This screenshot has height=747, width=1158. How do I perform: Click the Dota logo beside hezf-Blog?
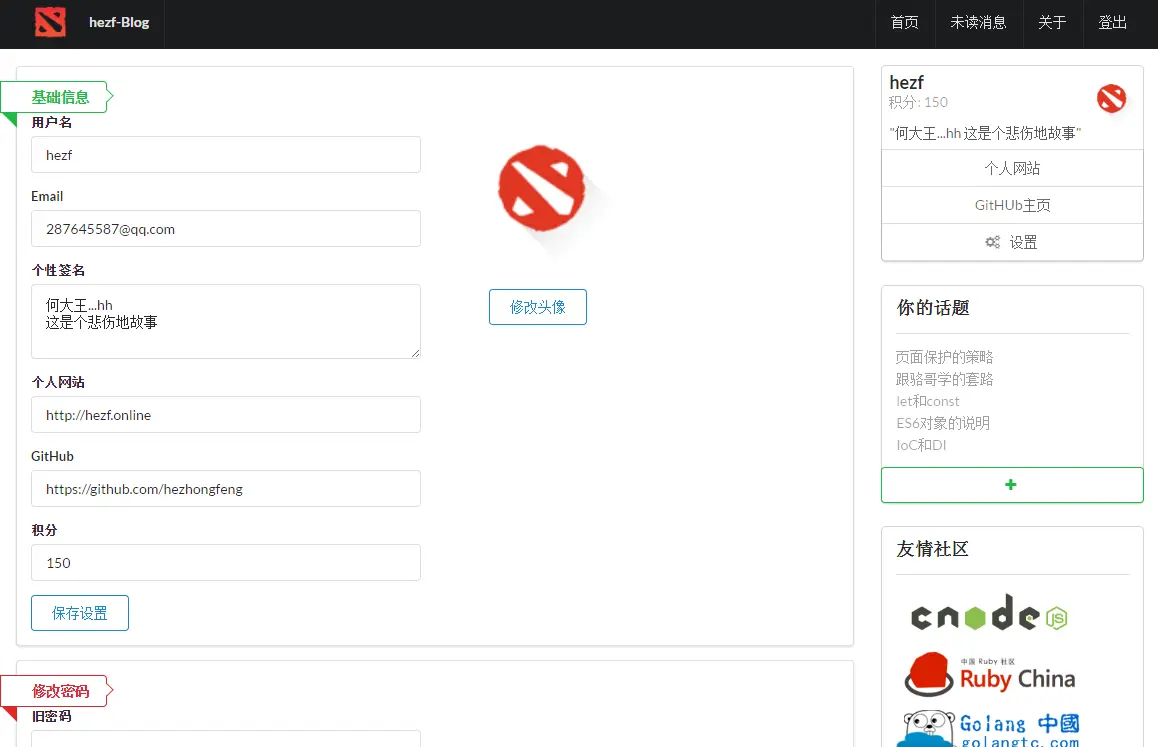point(51,23)
